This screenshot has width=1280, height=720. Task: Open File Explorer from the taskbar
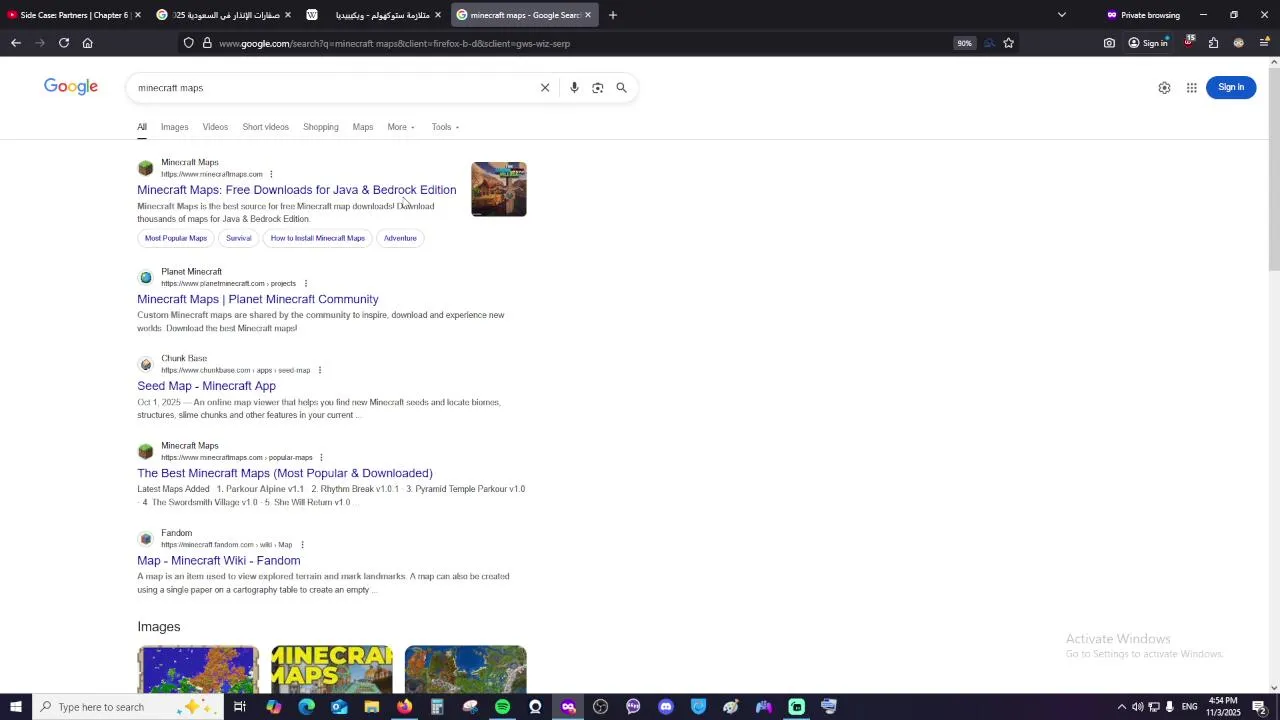[371, 707]
